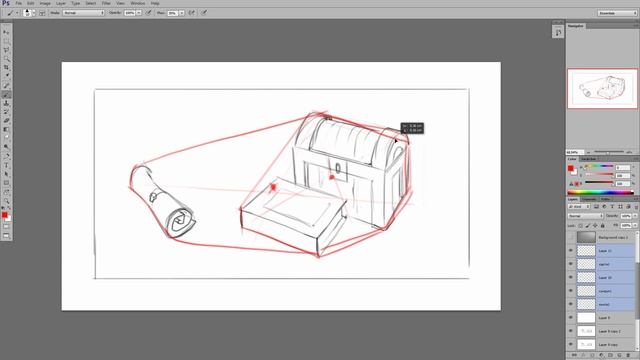Select the Path Selection tool
The width and height of the screenshot is (640, 360).
pyautogui.click(x=6, y=174)
